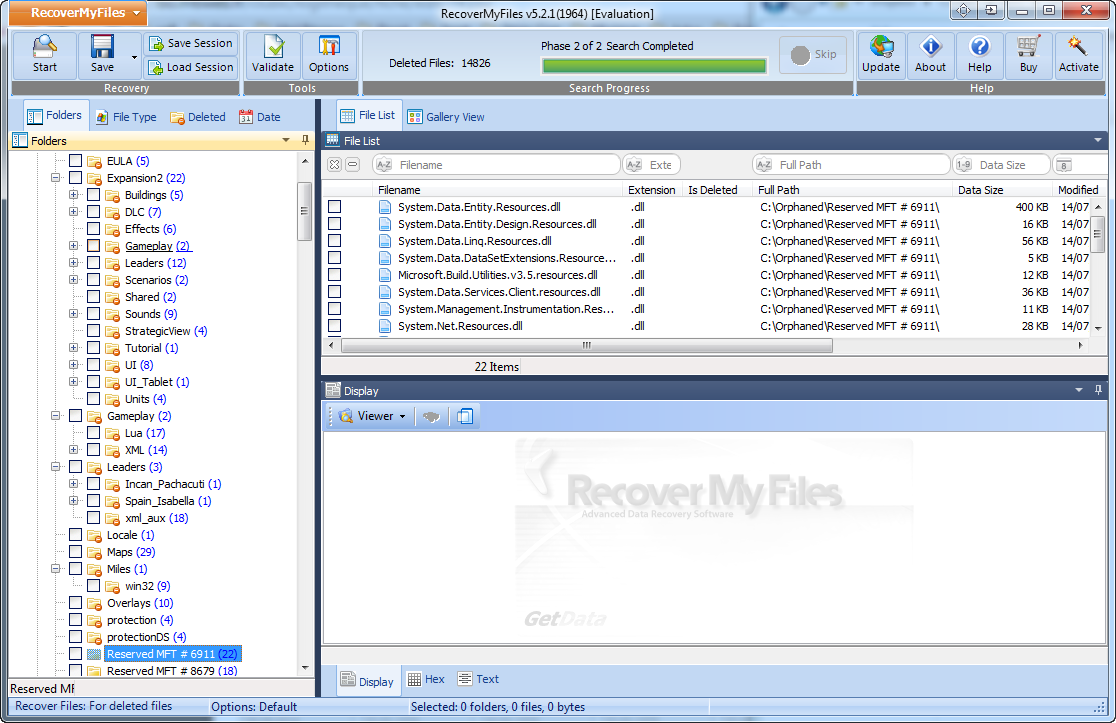Switch to Gallery View tab

pyautogui.click(x=446, y=117)
